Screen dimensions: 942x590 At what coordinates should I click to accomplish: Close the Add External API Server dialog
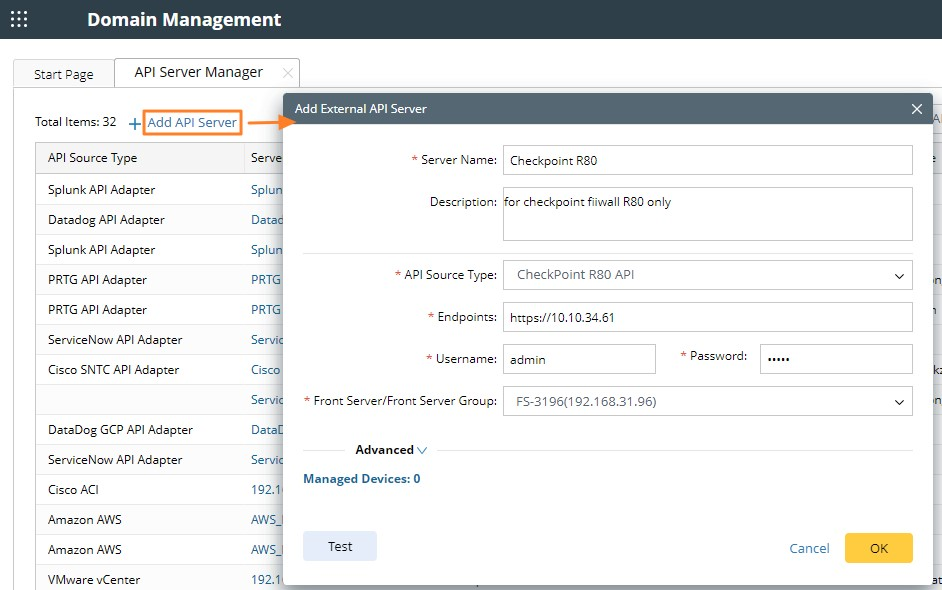pyautogui.click(x=916, y=109)
